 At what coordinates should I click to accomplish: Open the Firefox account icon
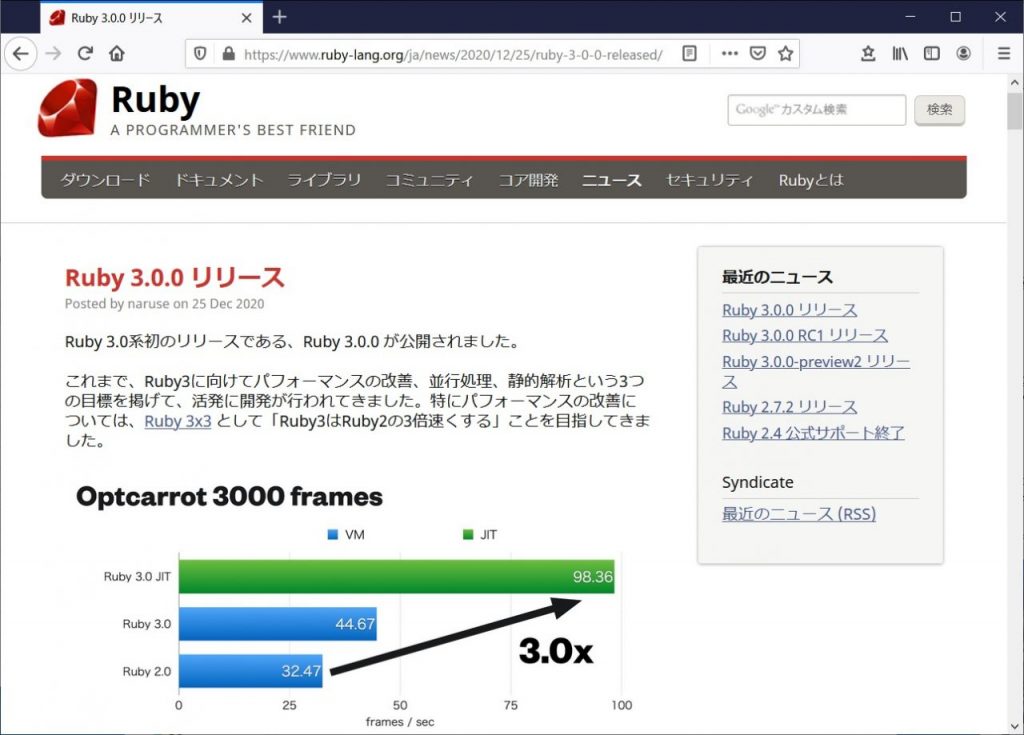click(962, 54)
